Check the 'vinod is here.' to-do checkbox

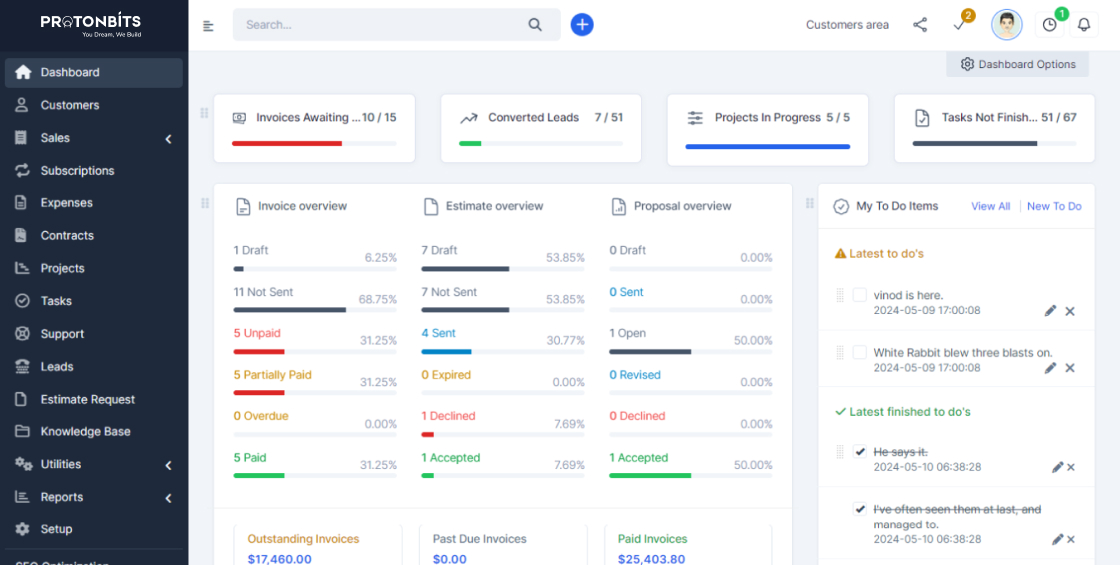click(859, 295)
